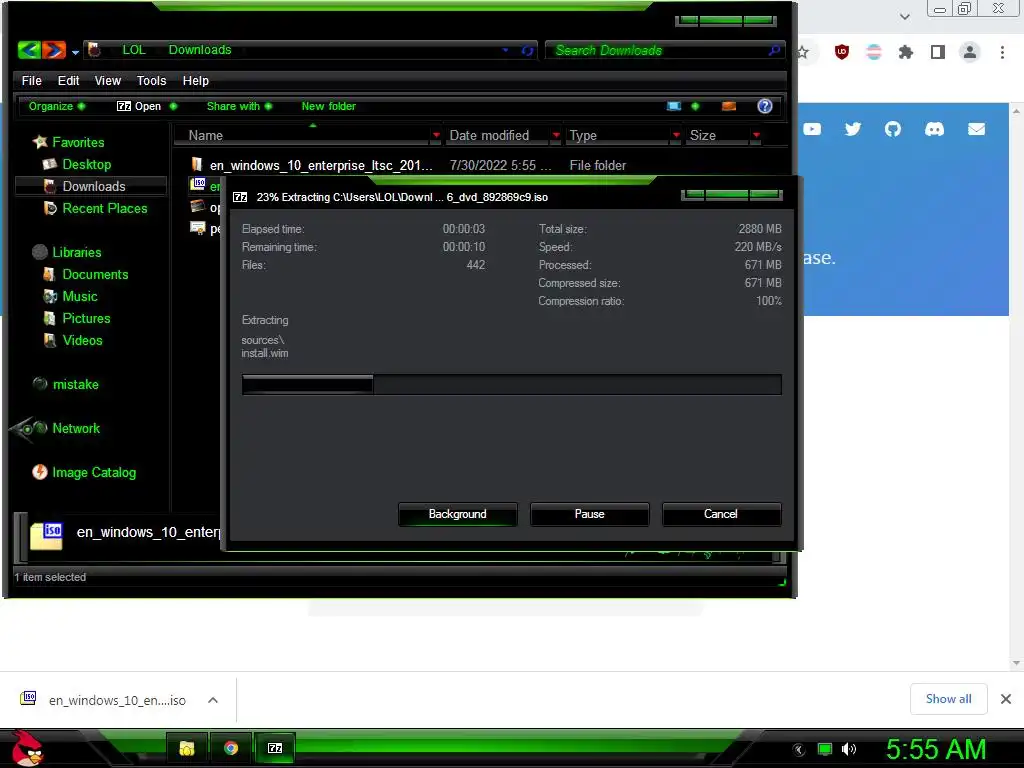Click the orange Forward arrow in Explorer
Screen dimensions: 1024x768
[x=54, y=50]
